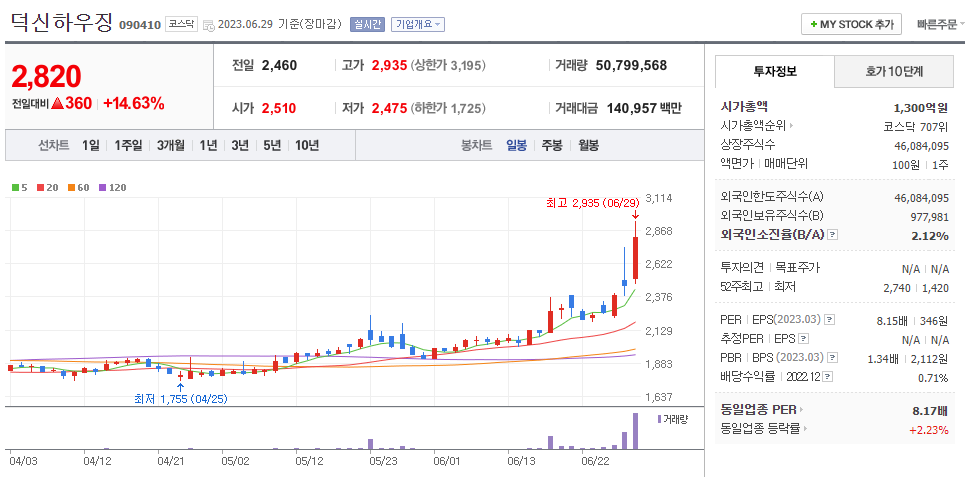Show the 일봉 daily candlestick chart

517,145
